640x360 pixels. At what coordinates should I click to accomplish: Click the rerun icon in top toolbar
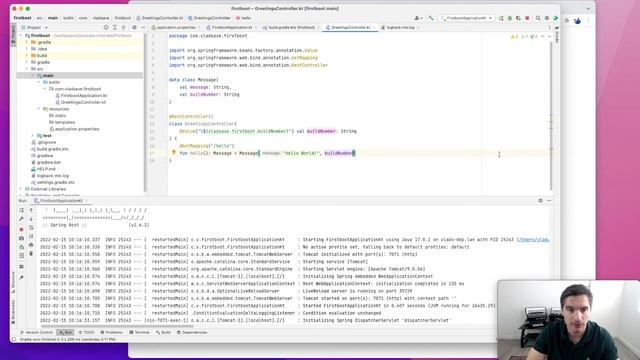click(x=501, y=18)
